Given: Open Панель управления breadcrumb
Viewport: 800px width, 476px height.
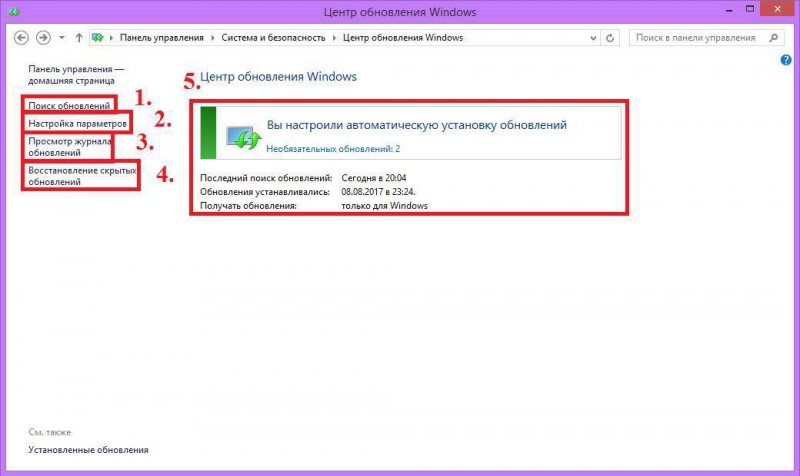Looking at the screenshot, I should pyautogui.click(x=161, y=38).
